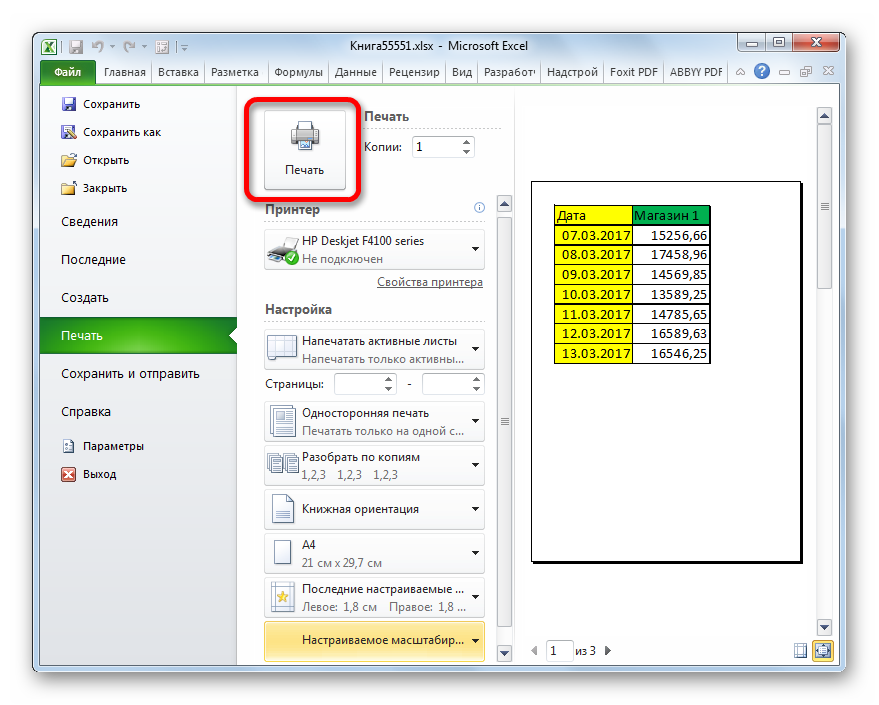Click the Redo arrow in quick access toolbar
The width and height of the screenshot is (879, 705).
[x=129, y=47]
